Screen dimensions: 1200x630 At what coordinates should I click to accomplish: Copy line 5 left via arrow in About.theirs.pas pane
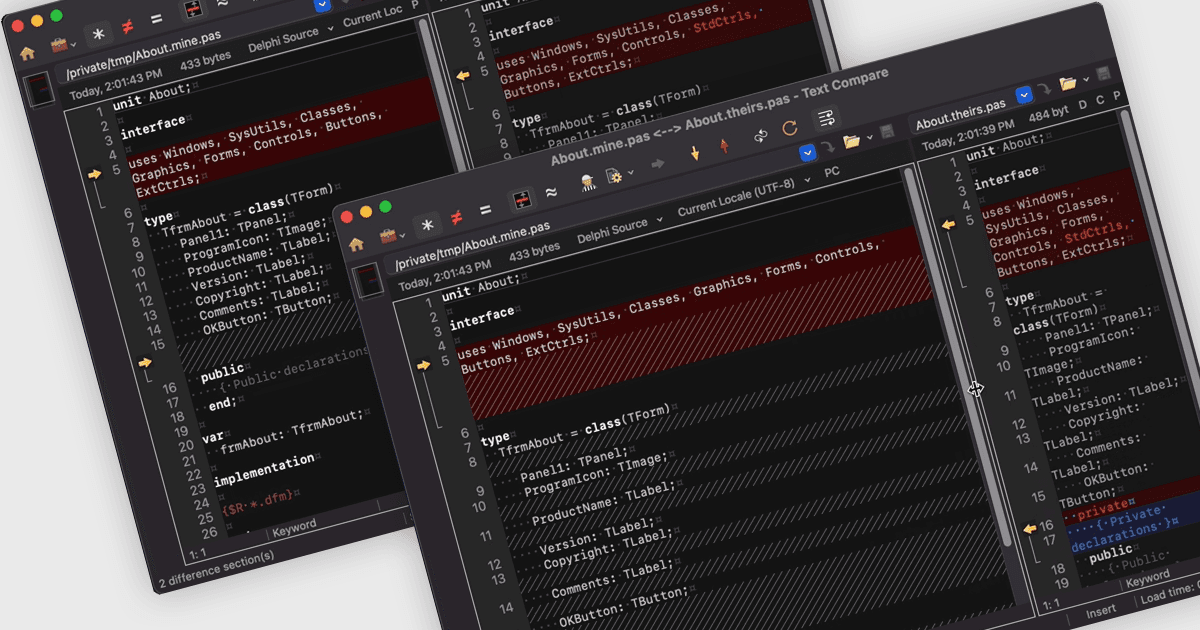(x=948, y=225)
